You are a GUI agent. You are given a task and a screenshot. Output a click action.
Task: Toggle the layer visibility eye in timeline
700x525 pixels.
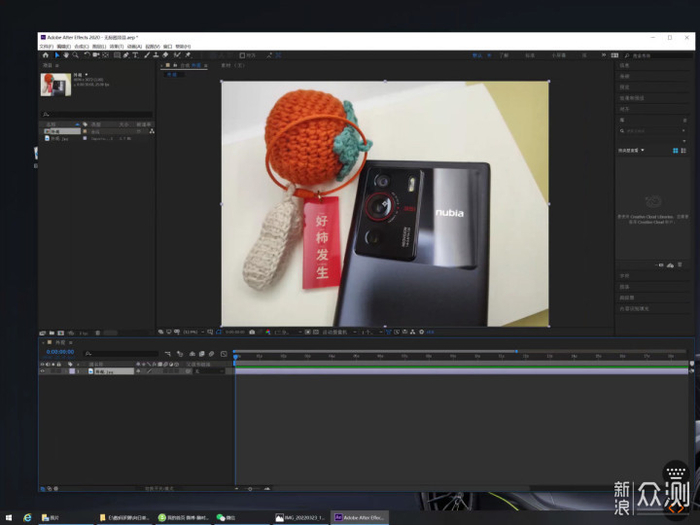(42, 371)
